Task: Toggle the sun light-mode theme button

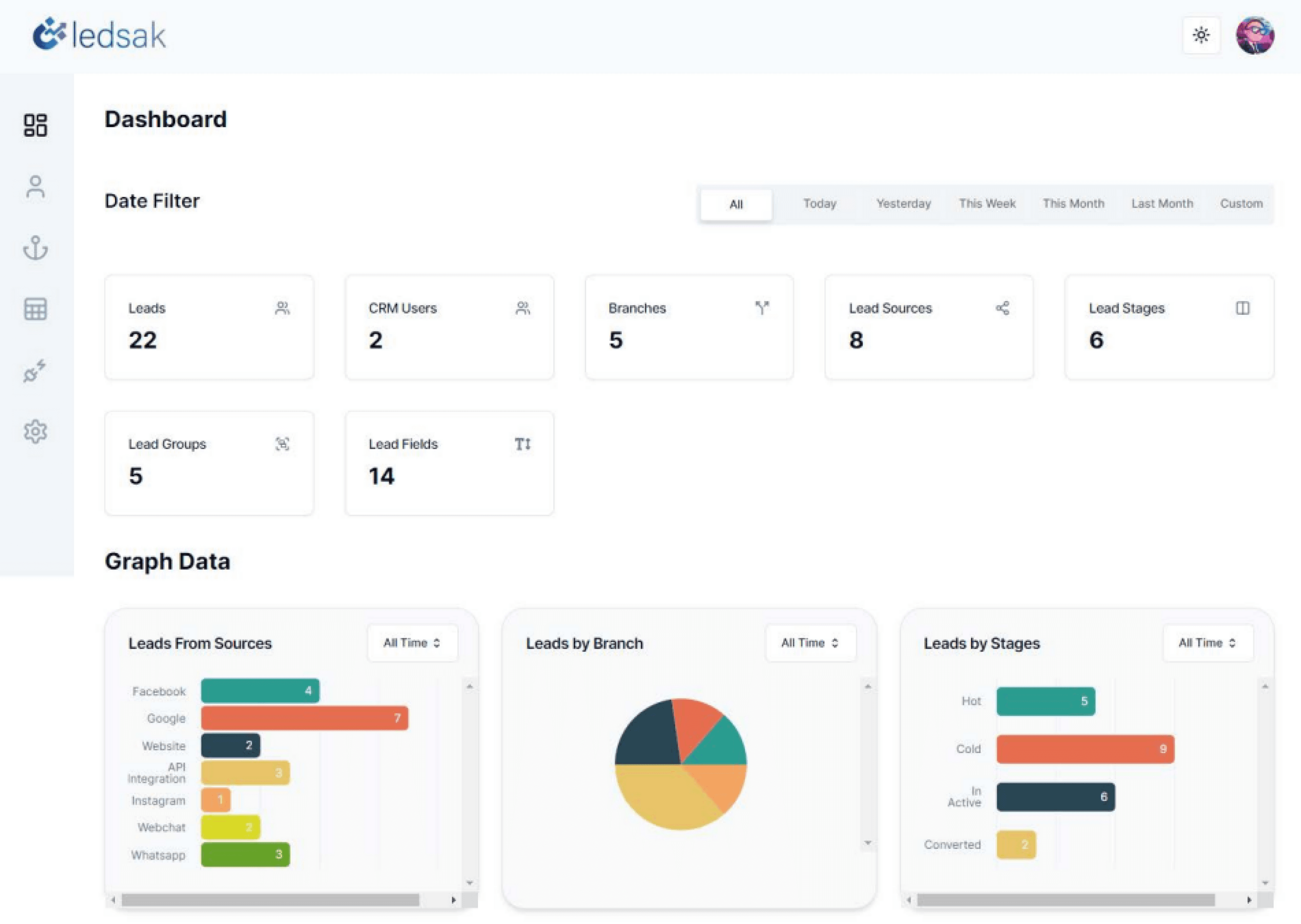Action: [x=1201, y=35]
